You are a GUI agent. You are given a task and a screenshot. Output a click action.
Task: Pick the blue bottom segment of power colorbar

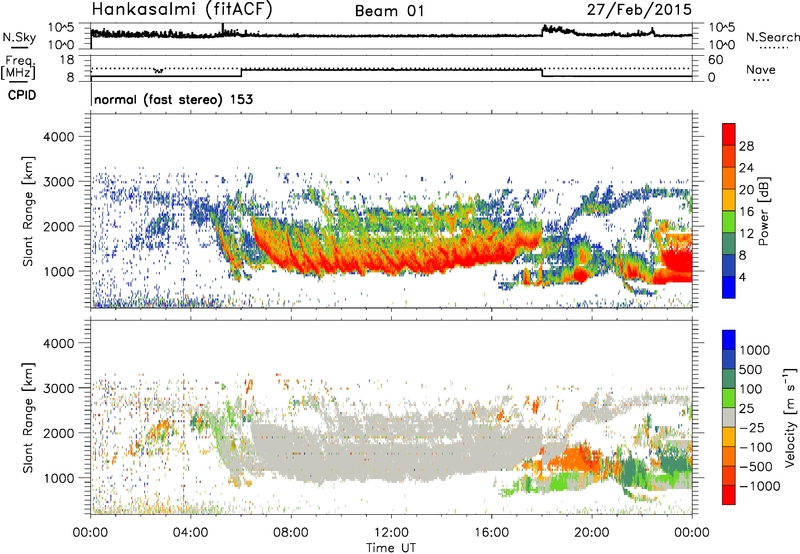click(x=729, y=287)
